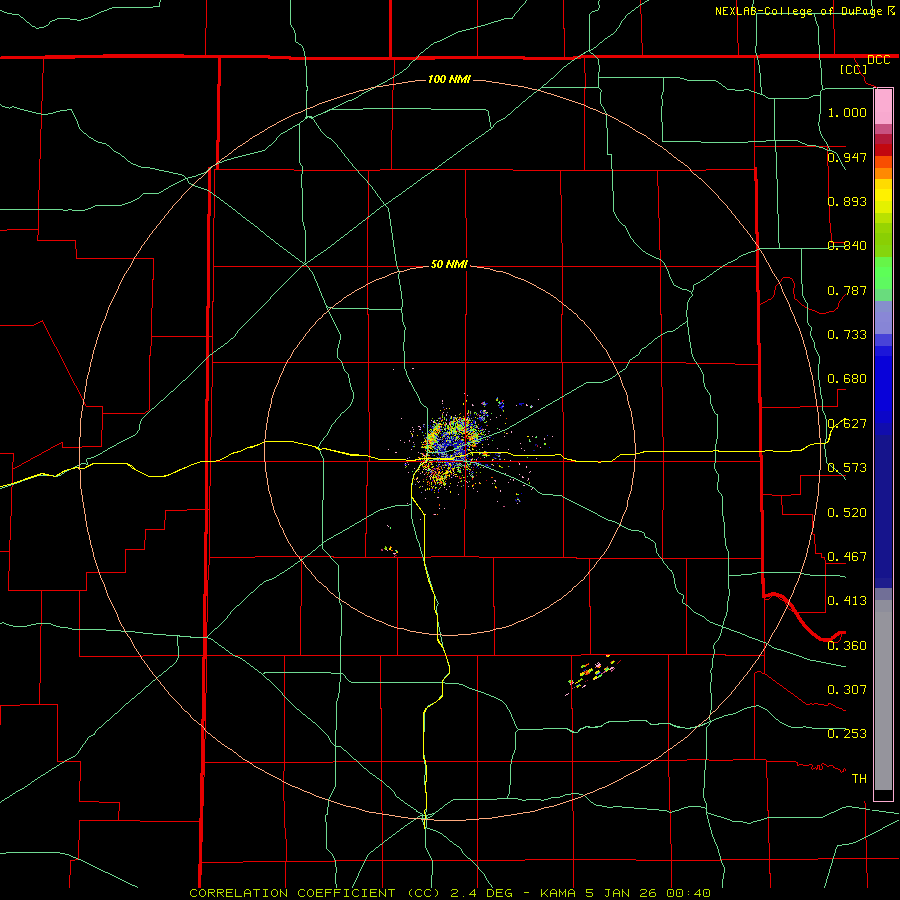Click the small echo streaks southeast of the radar

click(x=593, y=675)
